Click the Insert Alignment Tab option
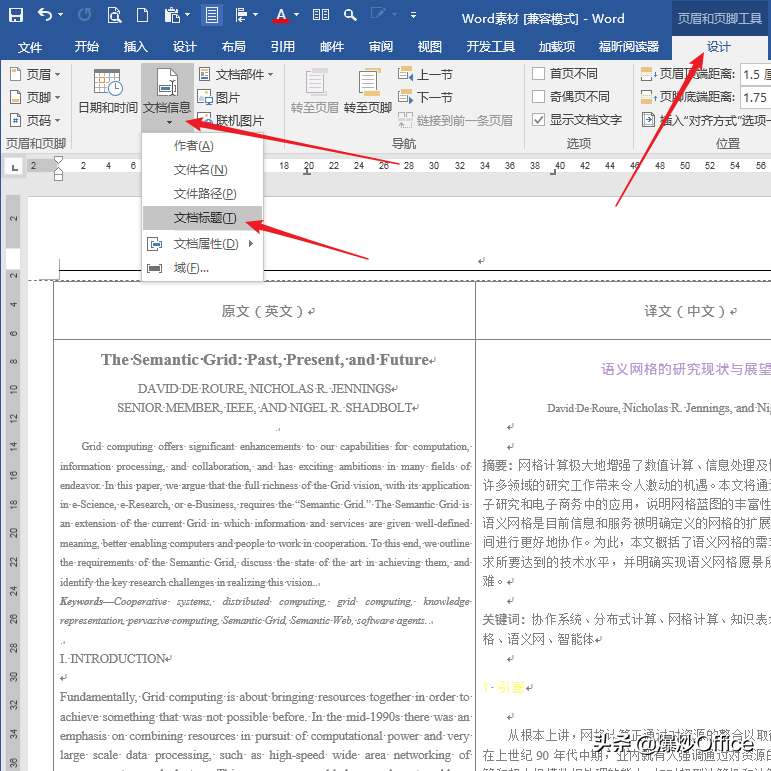The image size is (771, 771). 706,120
